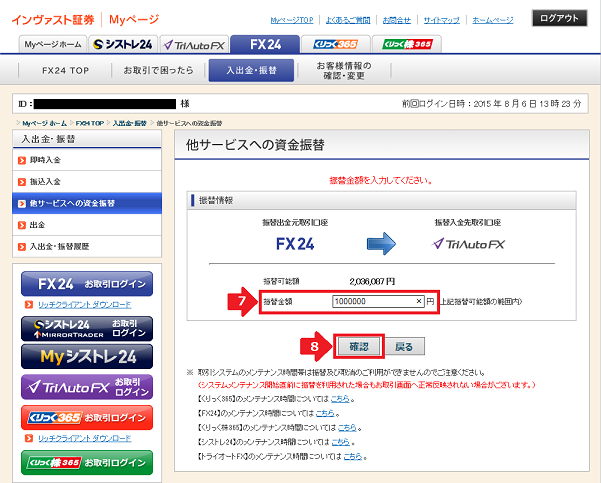This screenshot has height=483, width=601.
Task: Click the arrow icon beside 入出金・振替履歴
Action: click(x=22, y=246)
